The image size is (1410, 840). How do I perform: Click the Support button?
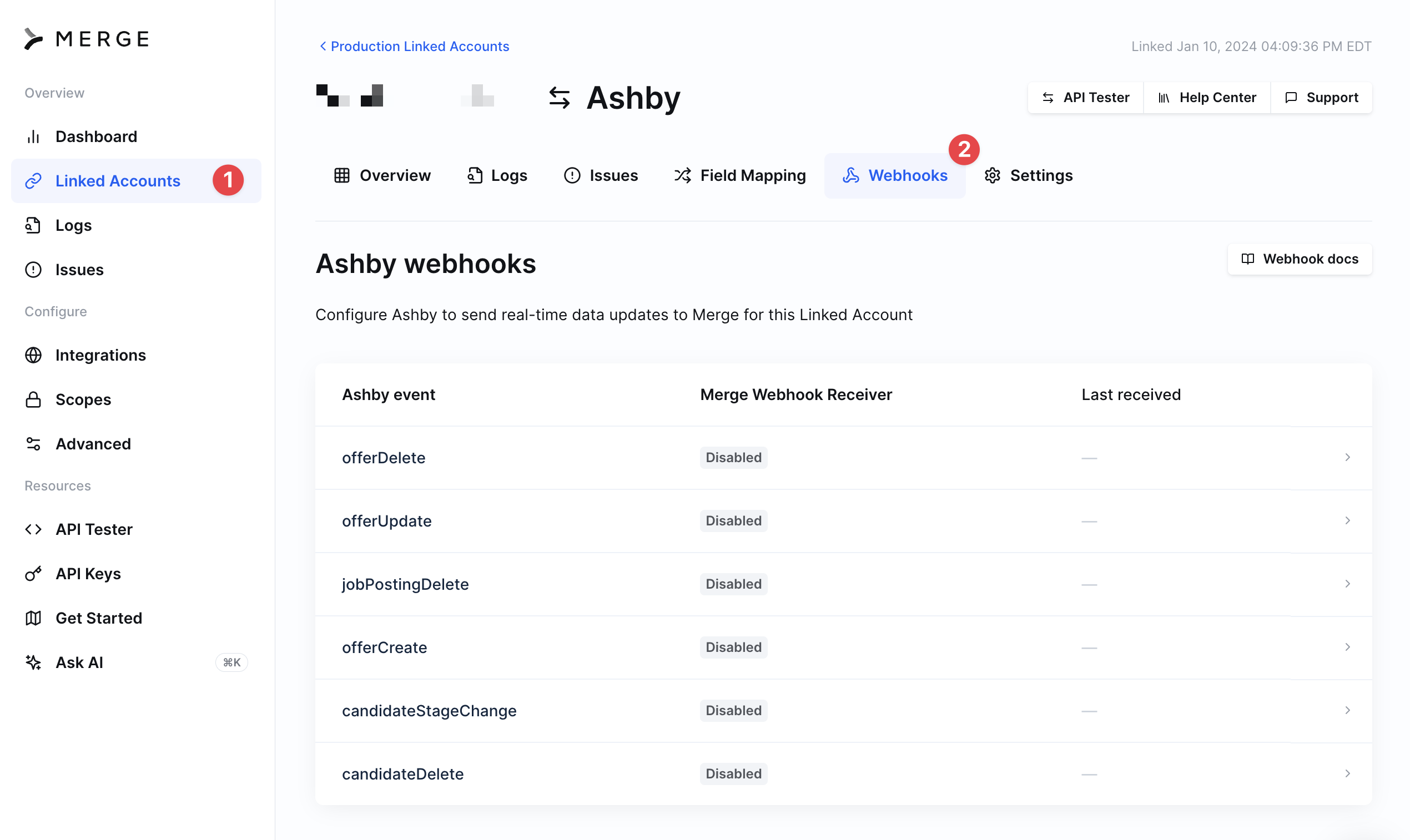(1321, 97)
